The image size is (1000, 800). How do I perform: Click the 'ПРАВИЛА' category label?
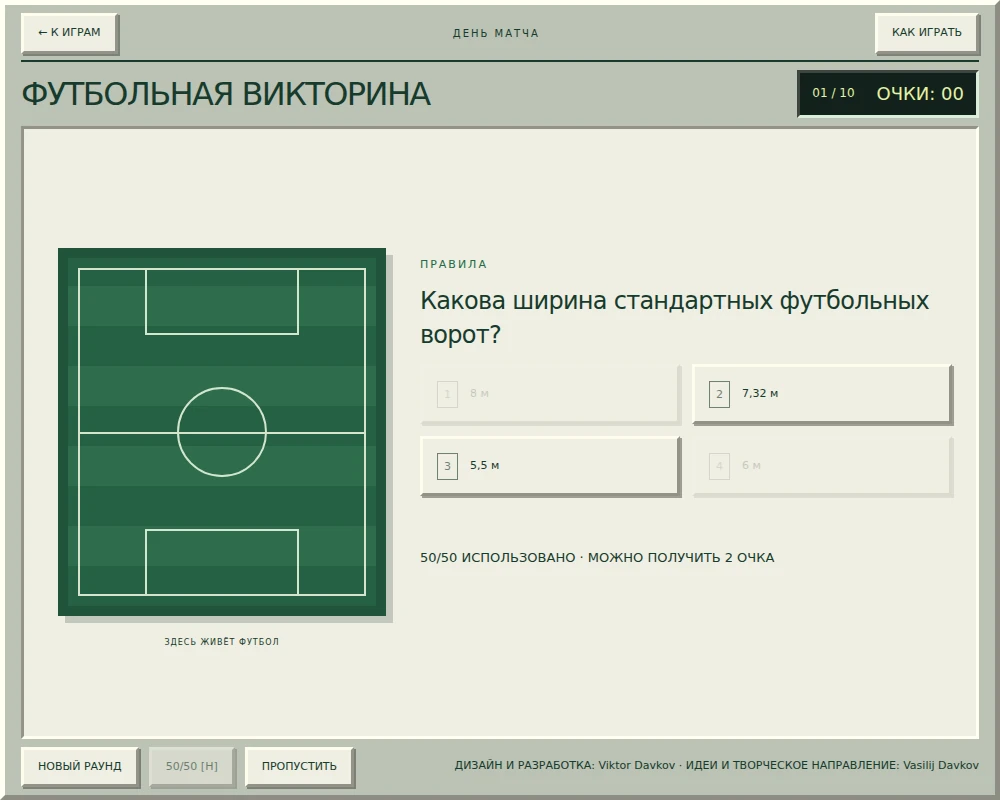click(453, 264)
